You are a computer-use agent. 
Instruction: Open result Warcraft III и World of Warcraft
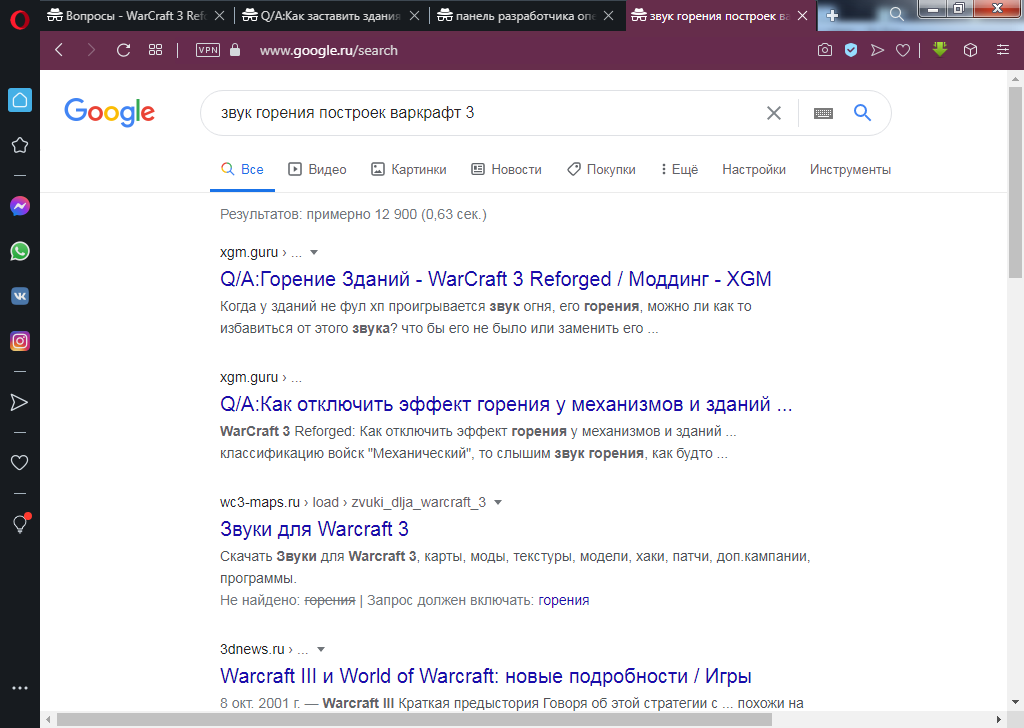point(486,676)
